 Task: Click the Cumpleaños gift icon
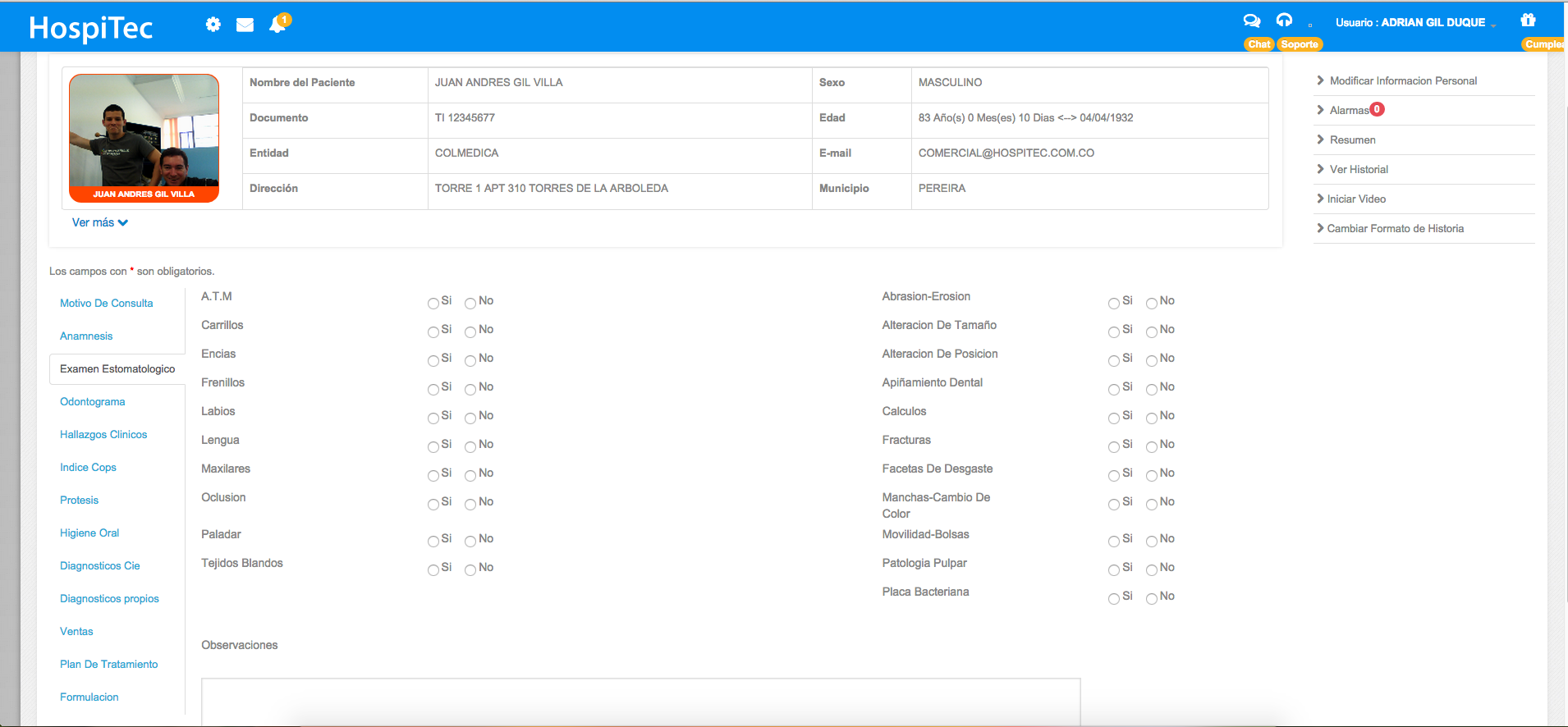click(1528, 20)
